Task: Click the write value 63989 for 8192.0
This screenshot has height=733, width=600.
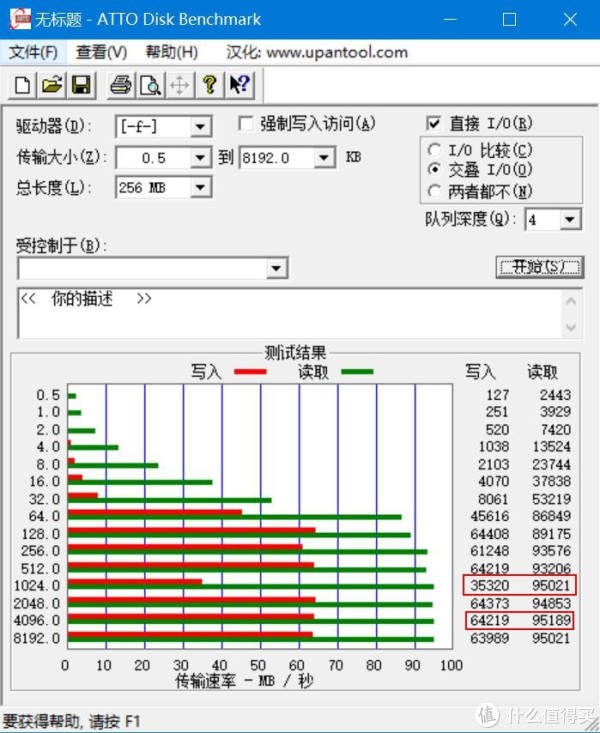Action: 490,638
